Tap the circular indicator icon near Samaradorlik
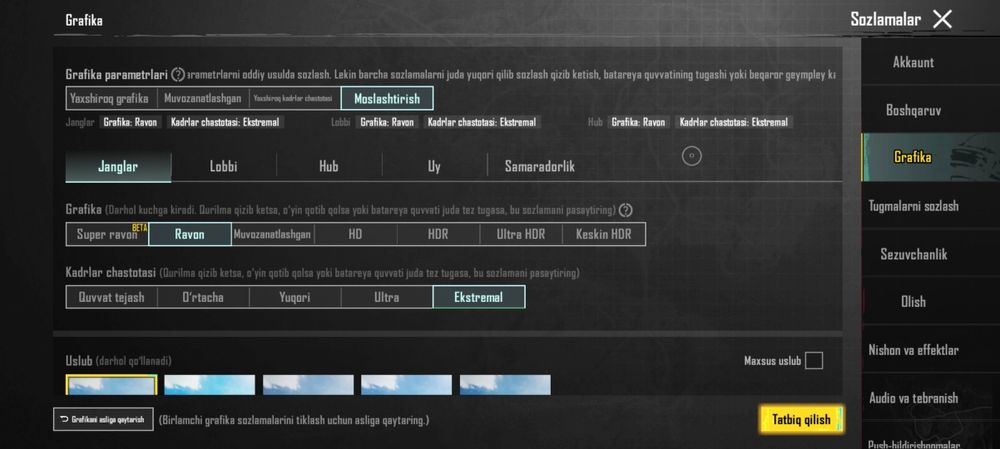This screenshot has height=449, width=1000. [x=691, y=156]
